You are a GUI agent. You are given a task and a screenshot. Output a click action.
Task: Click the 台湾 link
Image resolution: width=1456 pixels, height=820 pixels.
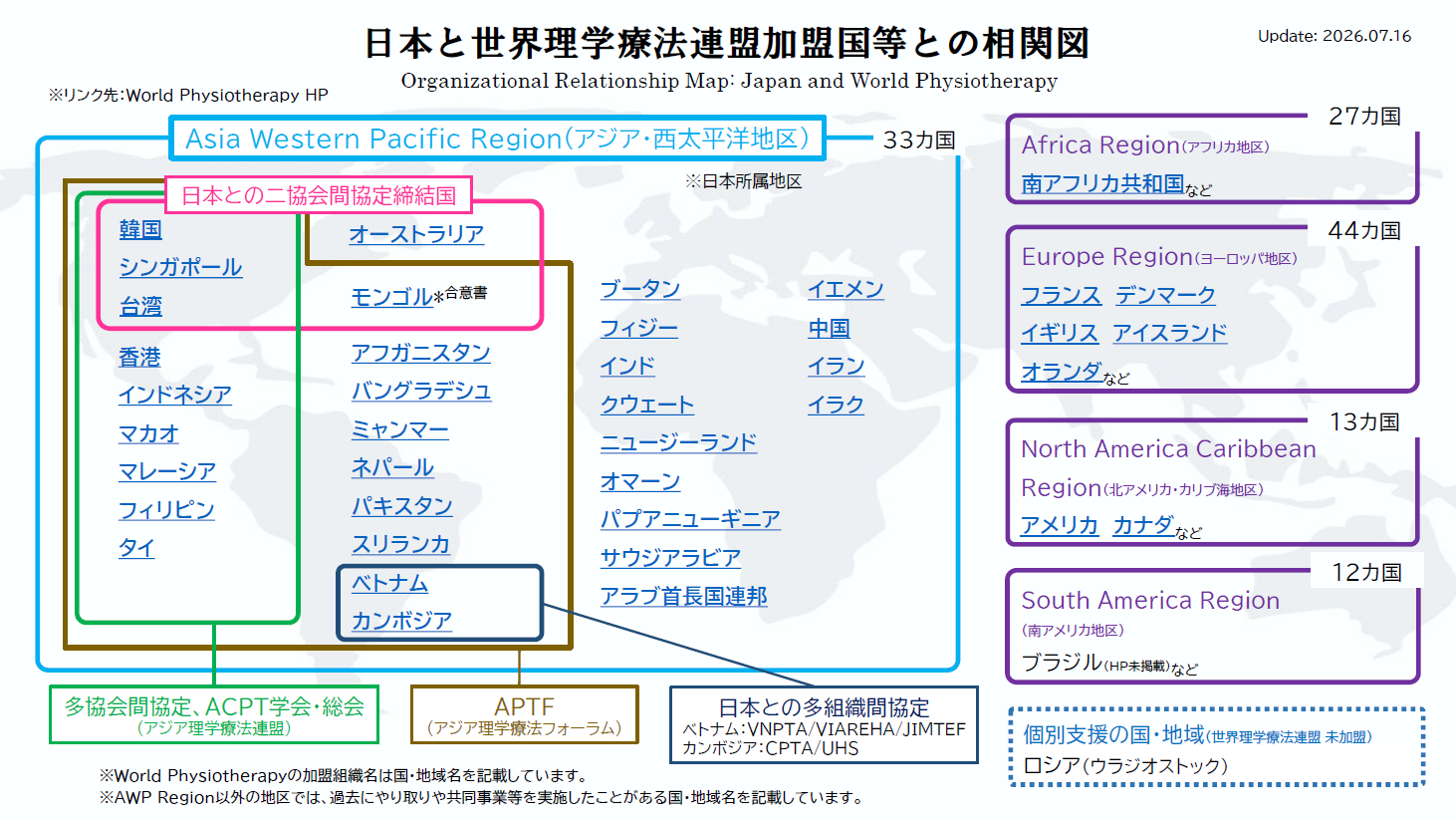(x=140, y=307)
